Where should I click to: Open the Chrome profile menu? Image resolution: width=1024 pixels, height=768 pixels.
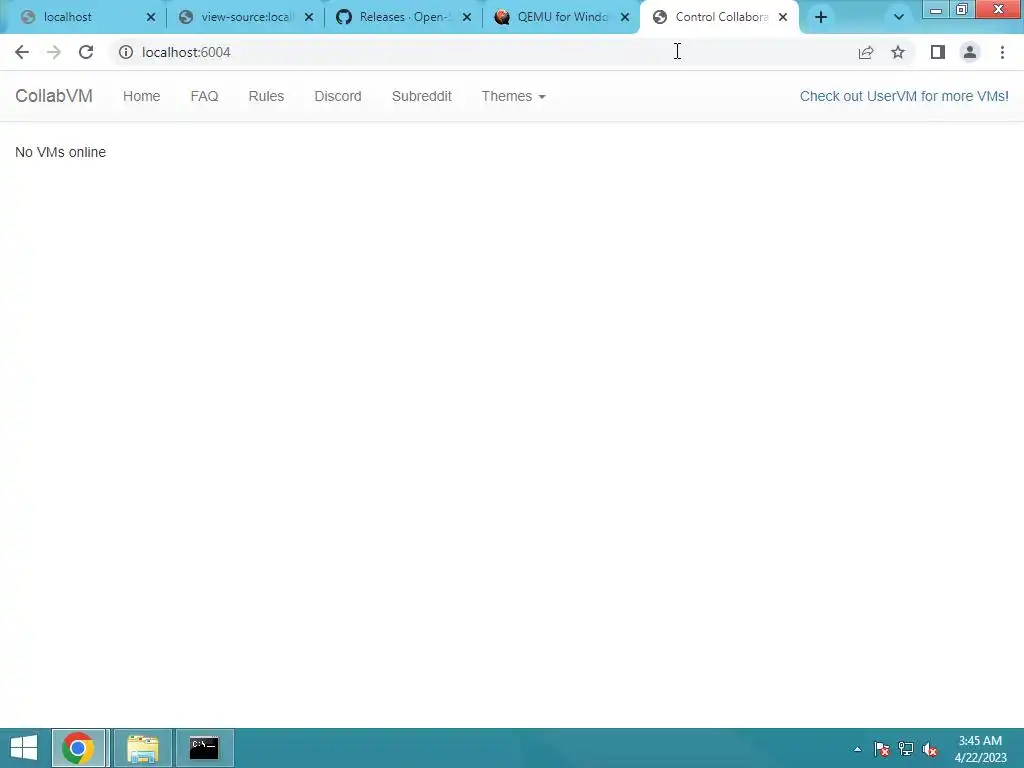[970, 52]
